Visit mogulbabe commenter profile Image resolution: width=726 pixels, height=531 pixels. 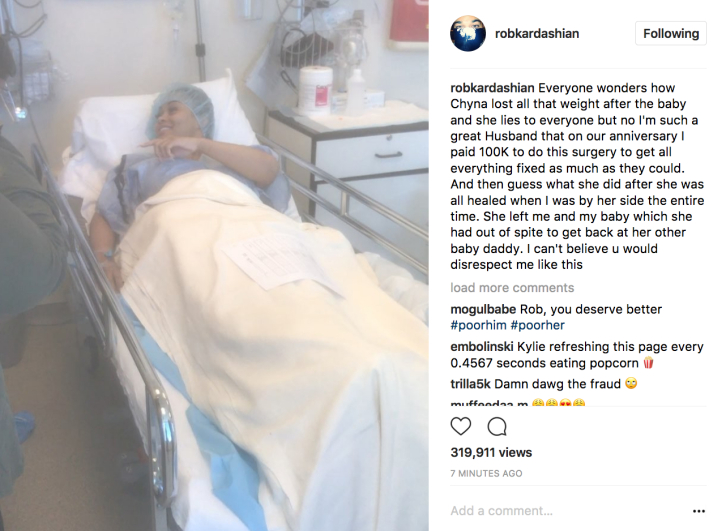pyautogui.click(x=483, y=309)
